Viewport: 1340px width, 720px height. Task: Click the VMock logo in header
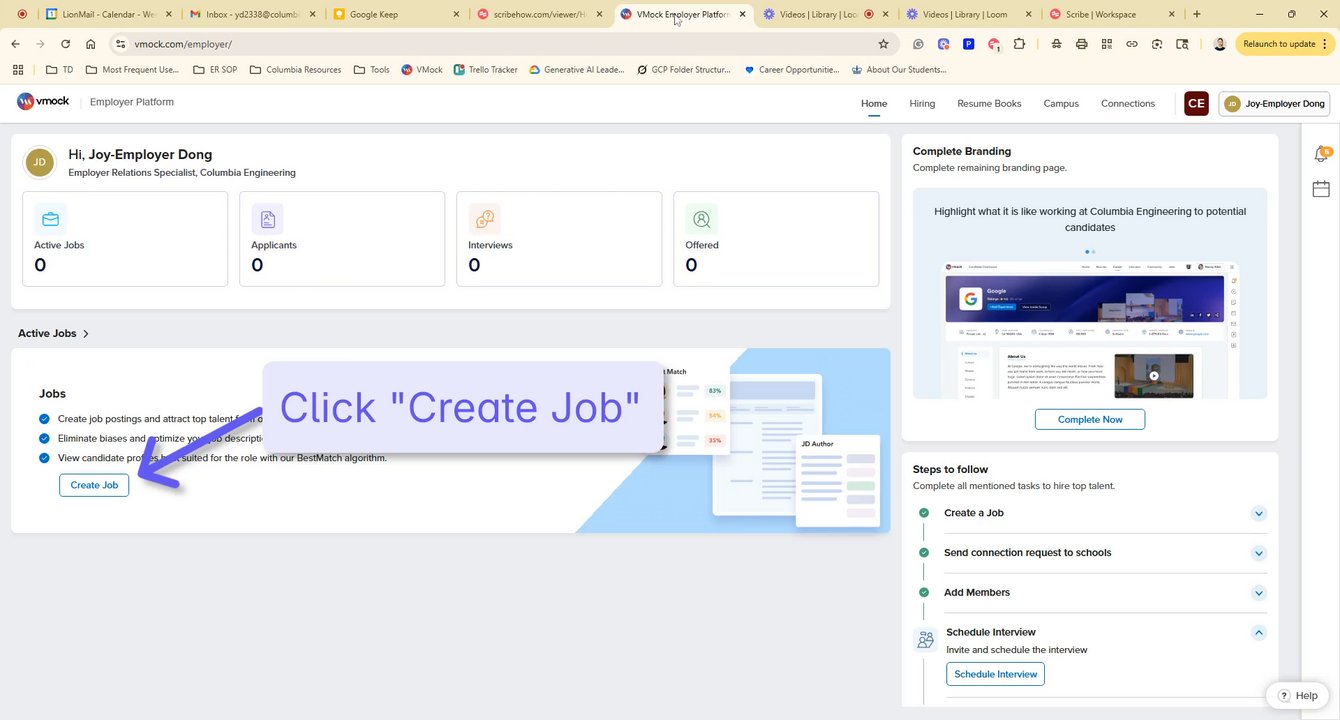(x=43, y=101)
